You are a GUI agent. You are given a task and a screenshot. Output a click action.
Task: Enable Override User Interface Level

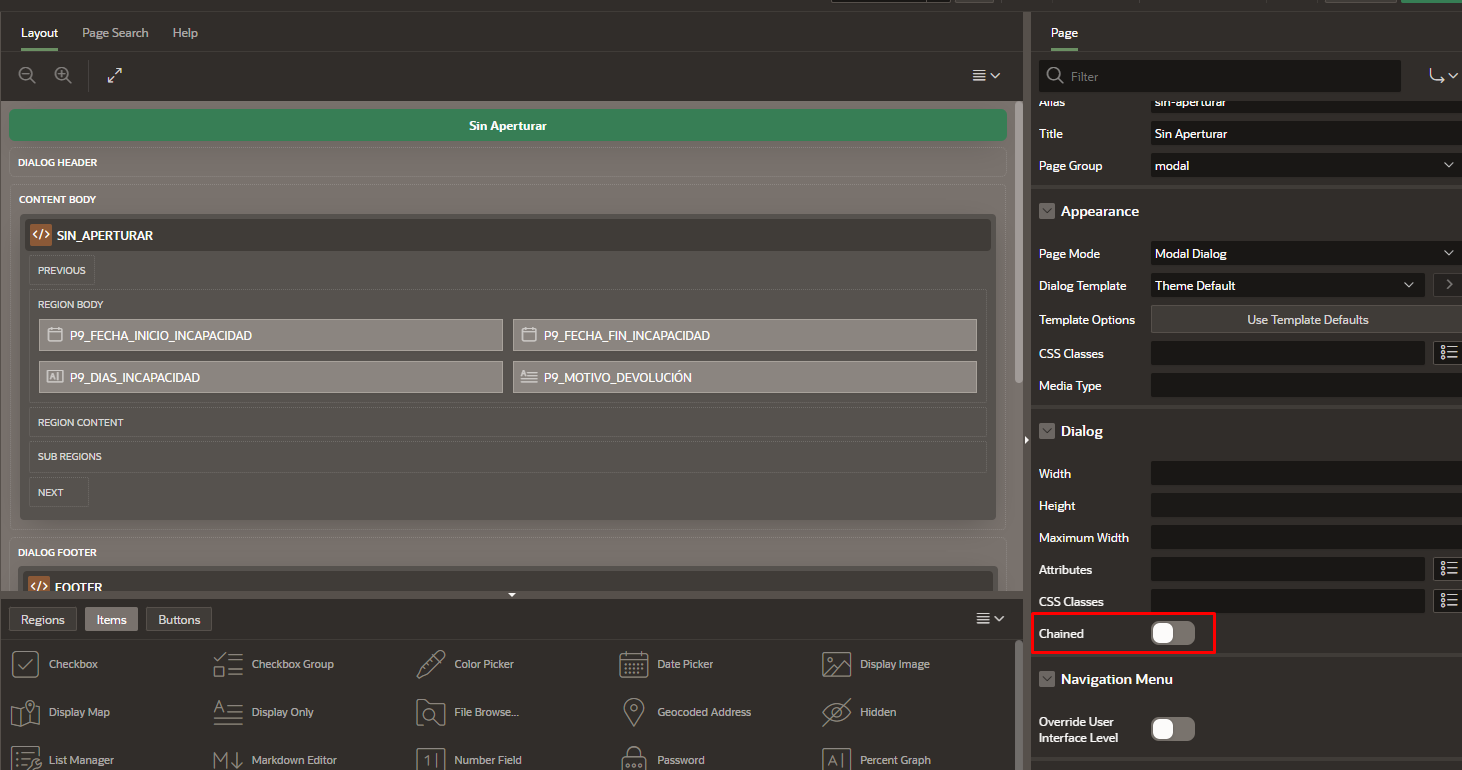pyautogui.click(x=1172, y=729)
